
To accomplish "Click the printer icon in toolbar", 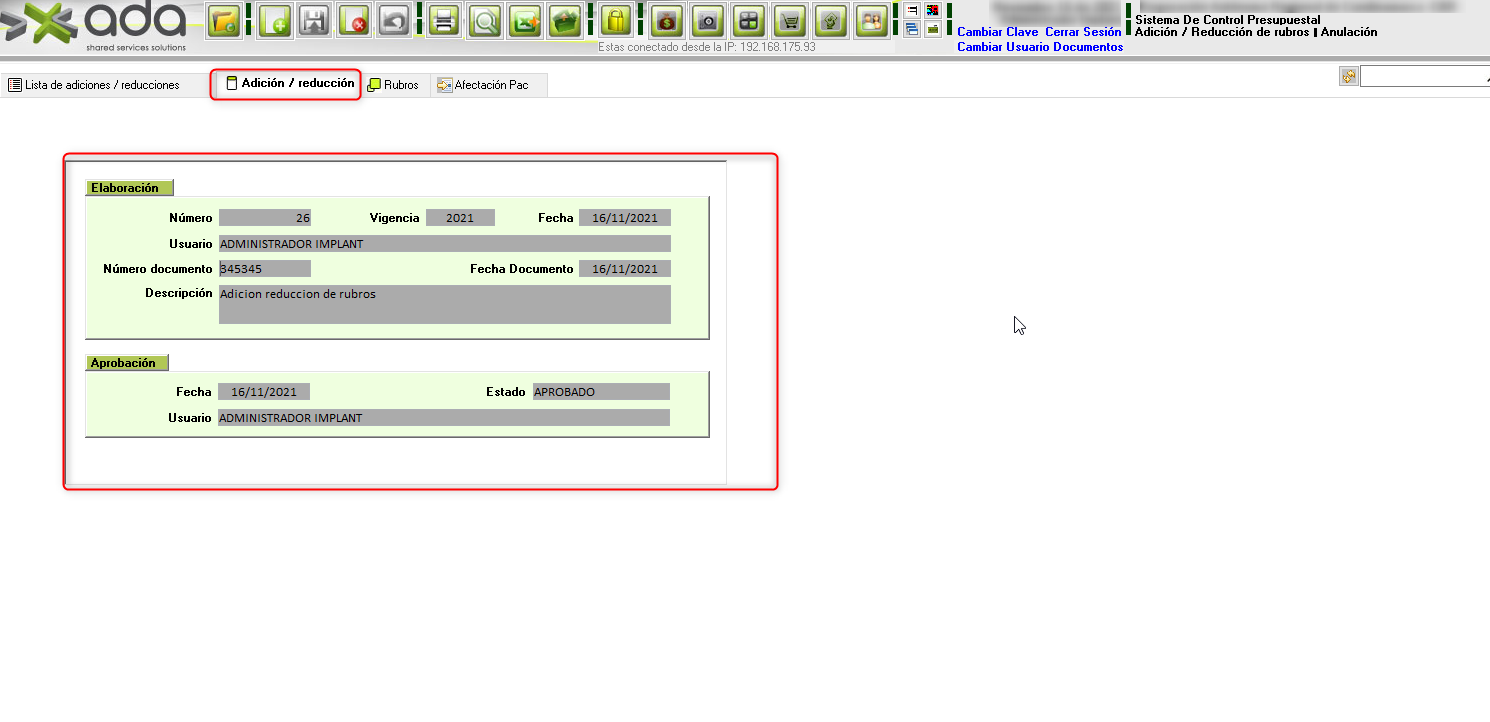I will pos(444,21).
